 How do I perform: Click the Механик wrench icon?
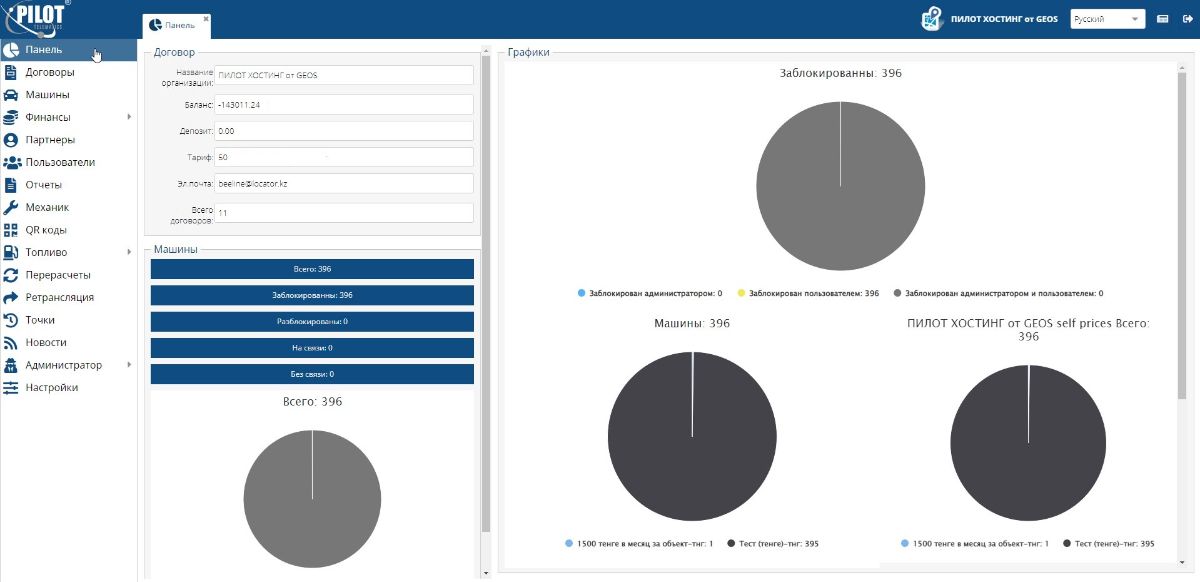11,207
